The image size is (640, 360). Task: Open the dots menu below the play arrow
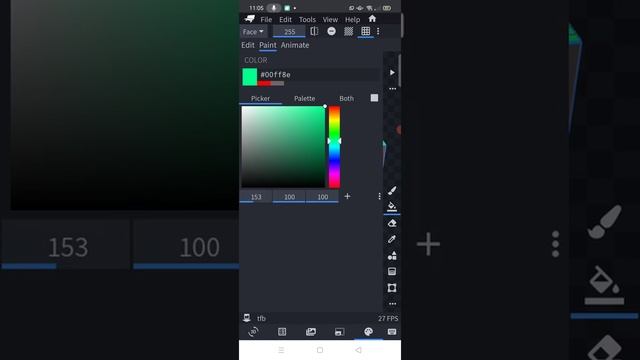(x=392, y=89)
